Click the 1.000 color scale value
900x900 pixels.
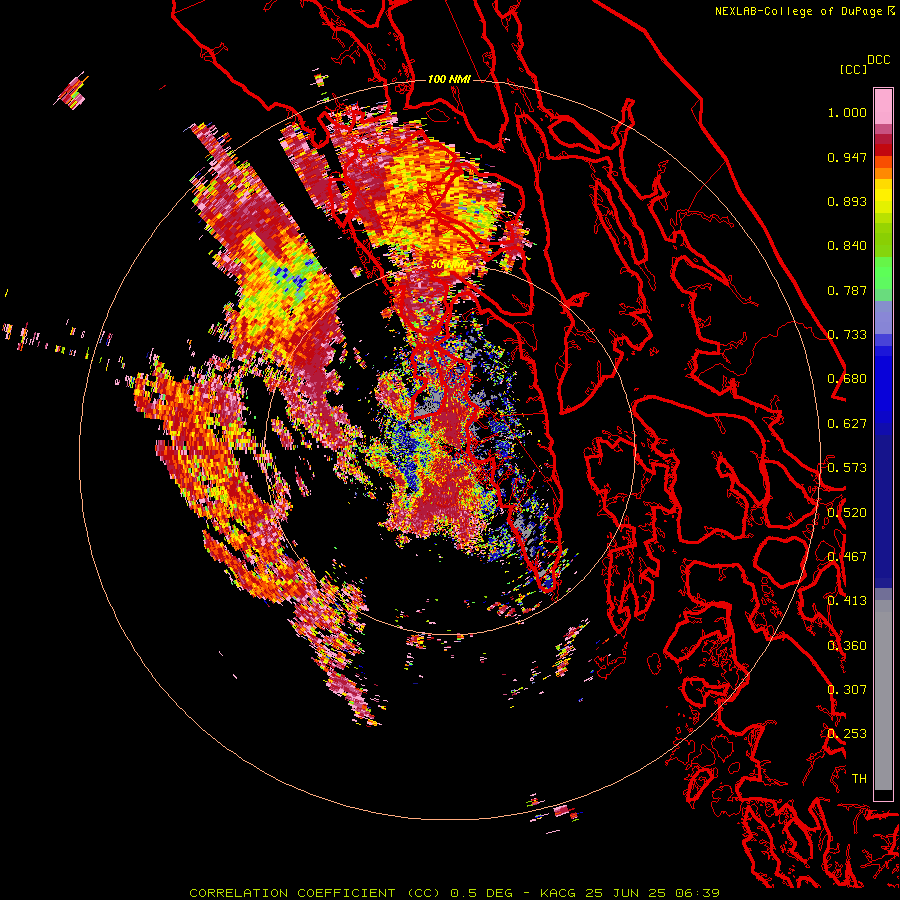point(847,112)
